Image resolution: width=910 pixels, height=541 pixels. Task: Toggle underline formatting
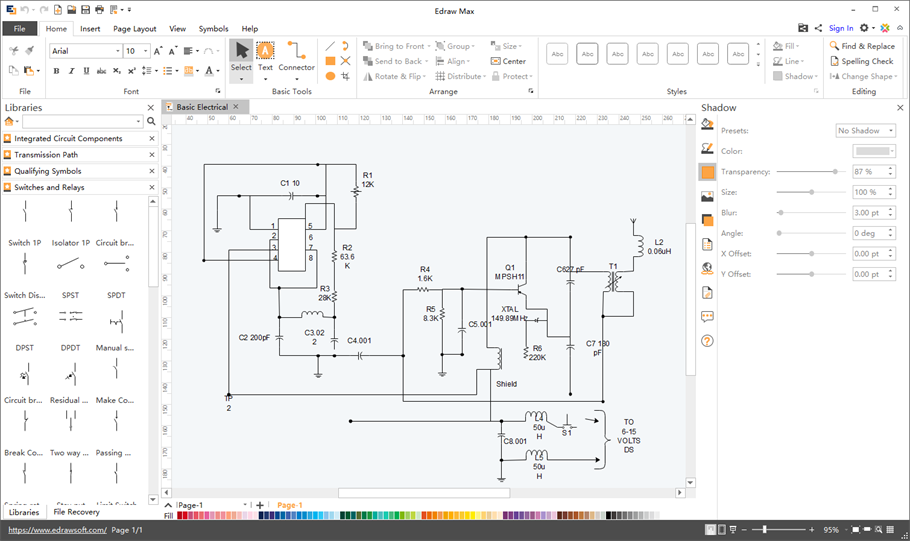coord(86,71)
